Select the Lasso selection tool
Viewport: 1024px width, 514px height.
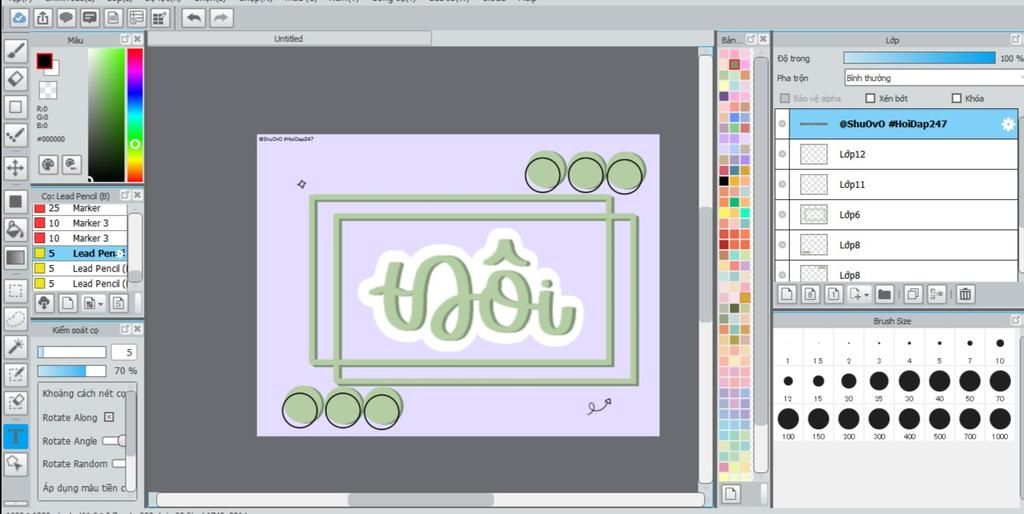coord(16,319)
